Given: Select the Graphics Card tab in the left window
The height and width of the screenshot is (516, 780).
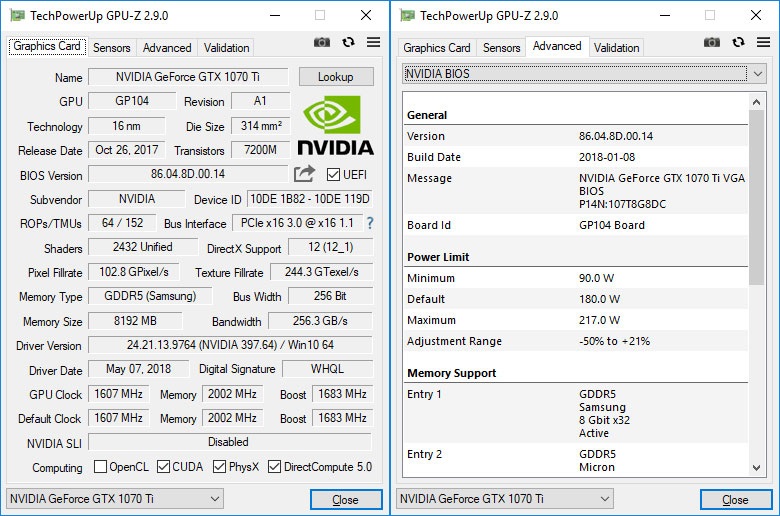Looking at the screenshot, I should (47, 46).
